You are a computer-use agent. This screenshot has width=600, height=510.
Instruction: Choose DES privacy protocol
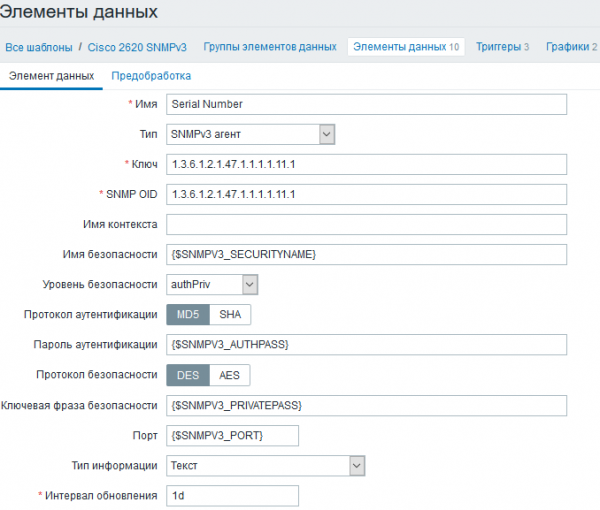pos(188,375)
